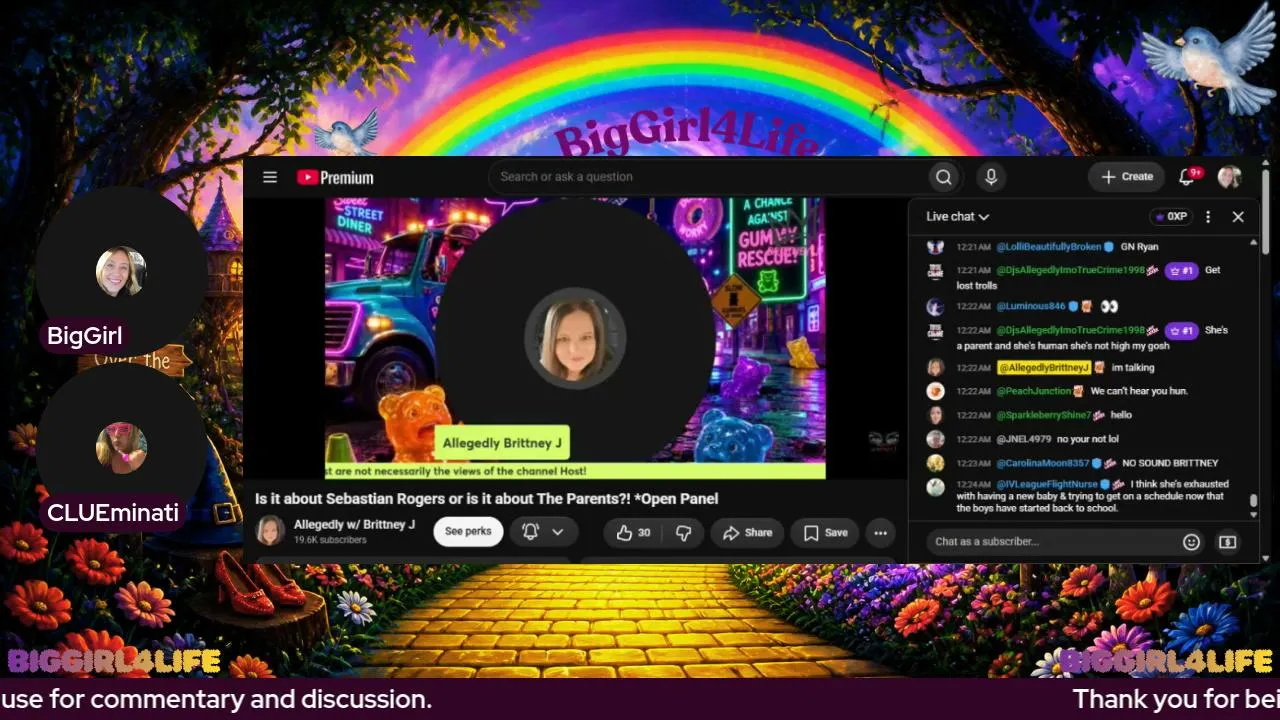Open the emoji picker in chat
This screenshot has height=720, width=1280.
point(1191,542)
